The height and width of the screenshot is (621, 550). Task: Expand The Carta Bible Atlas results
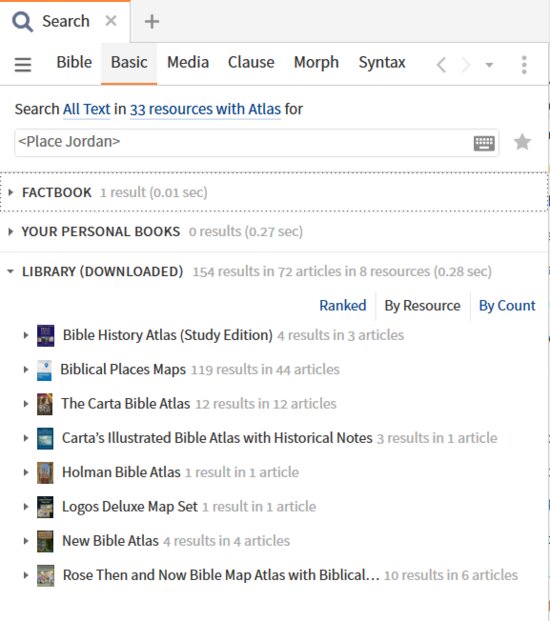pos(26,404)
